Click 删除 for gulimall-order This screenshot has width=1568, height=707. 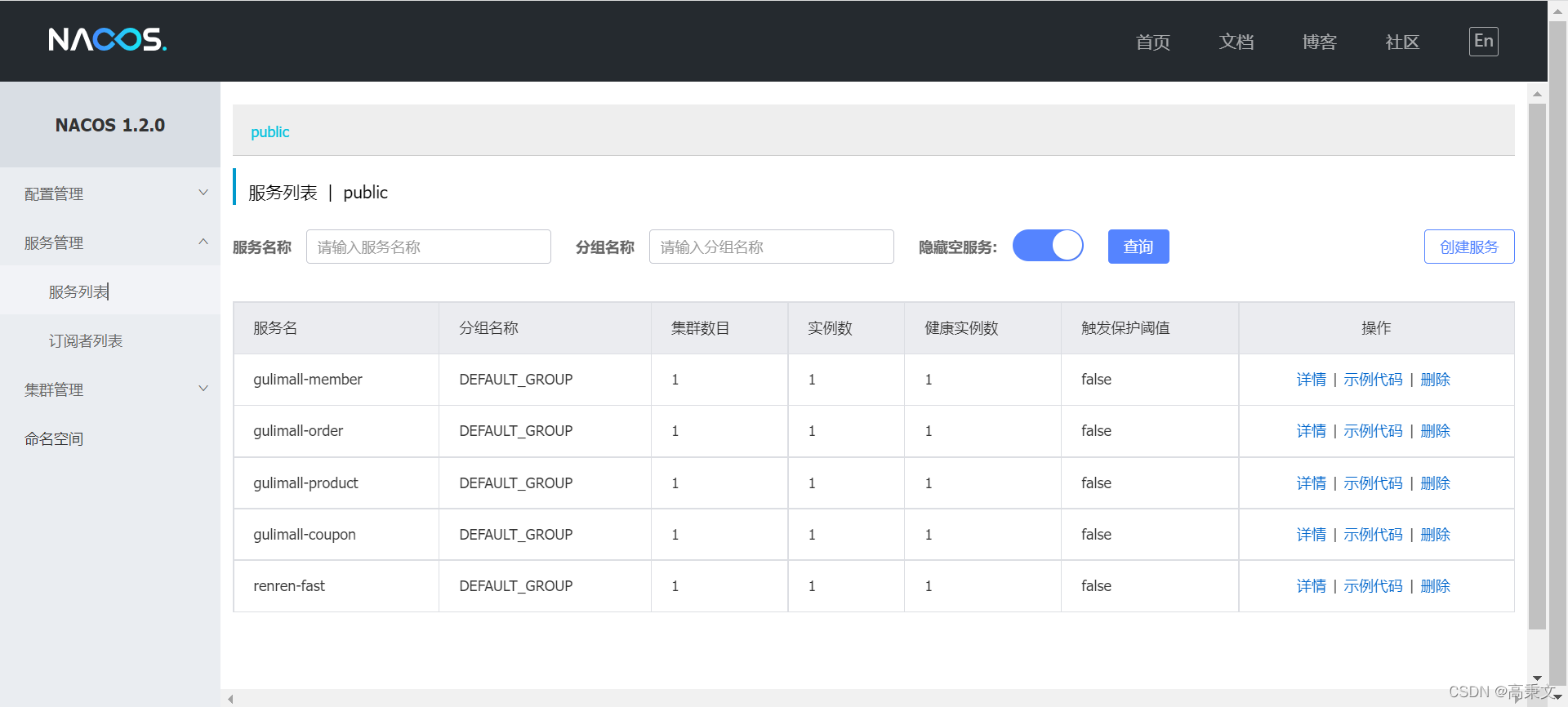tap(1435, 431)
